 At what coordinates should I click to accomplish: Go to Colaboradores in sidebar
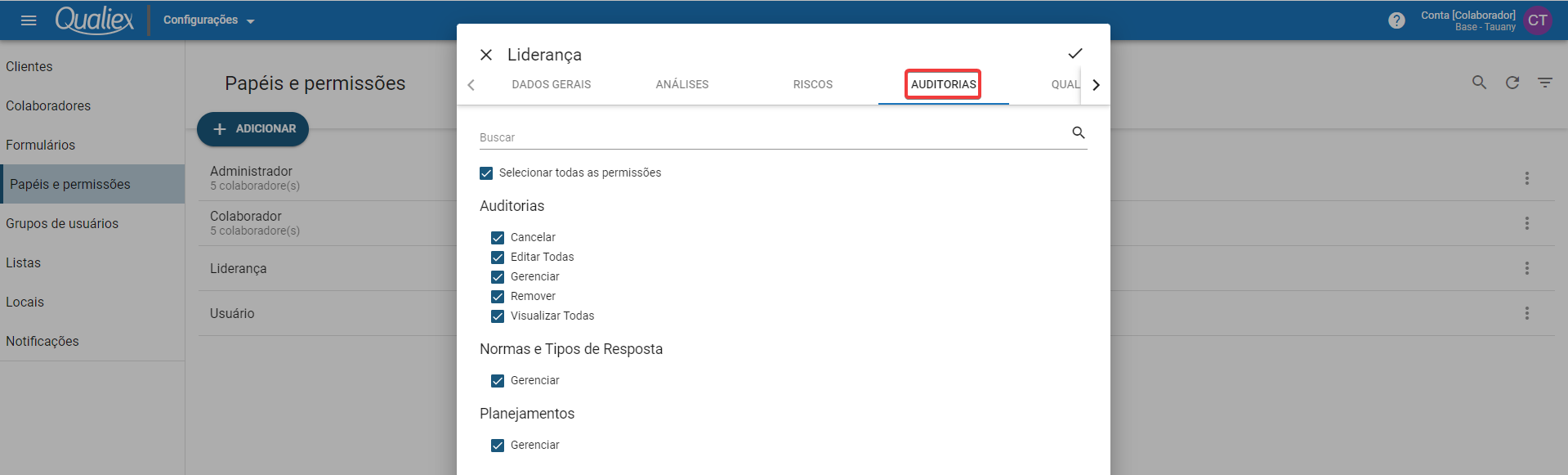92,105
